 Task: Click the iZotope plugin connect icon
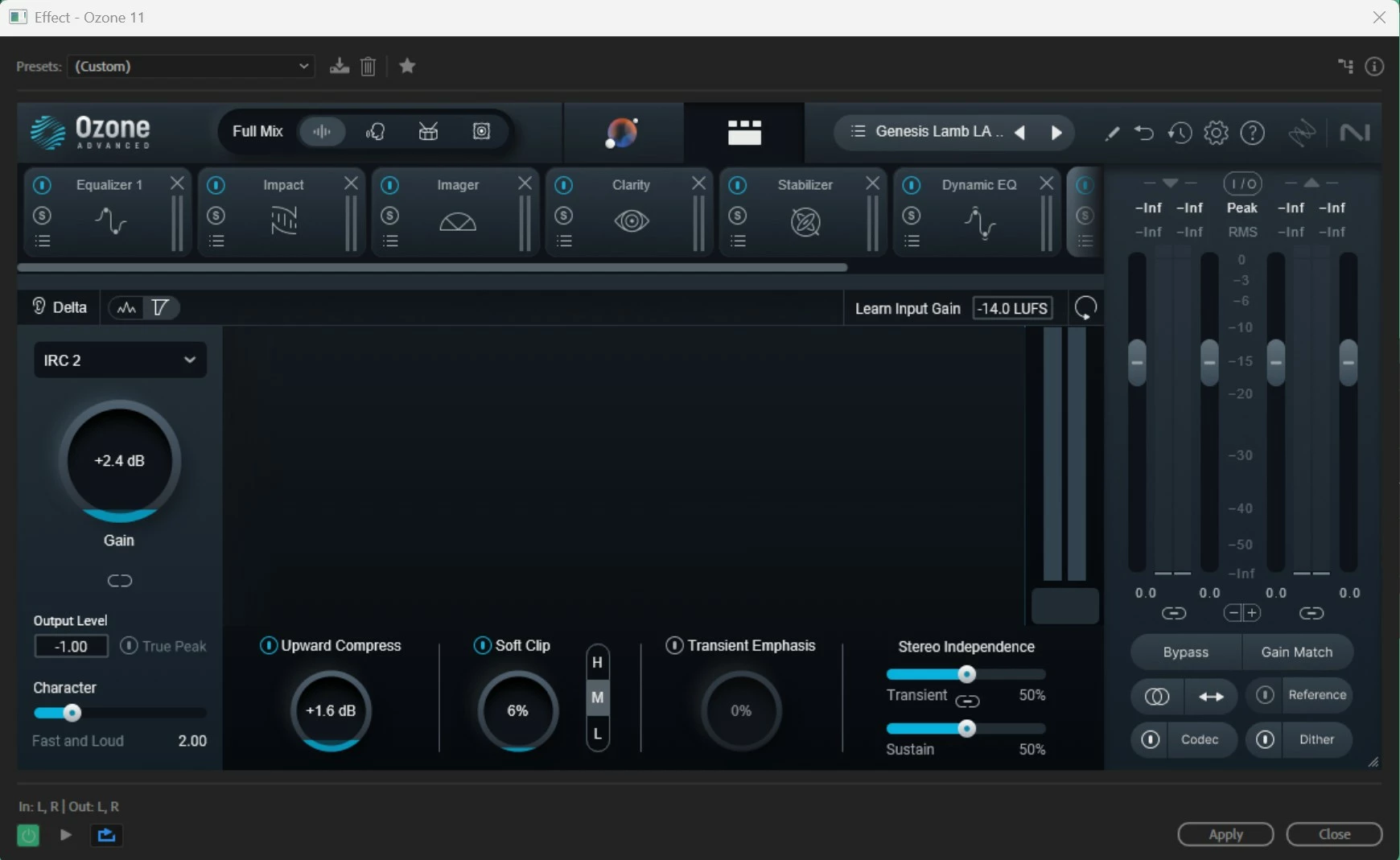pos(1302,133)
